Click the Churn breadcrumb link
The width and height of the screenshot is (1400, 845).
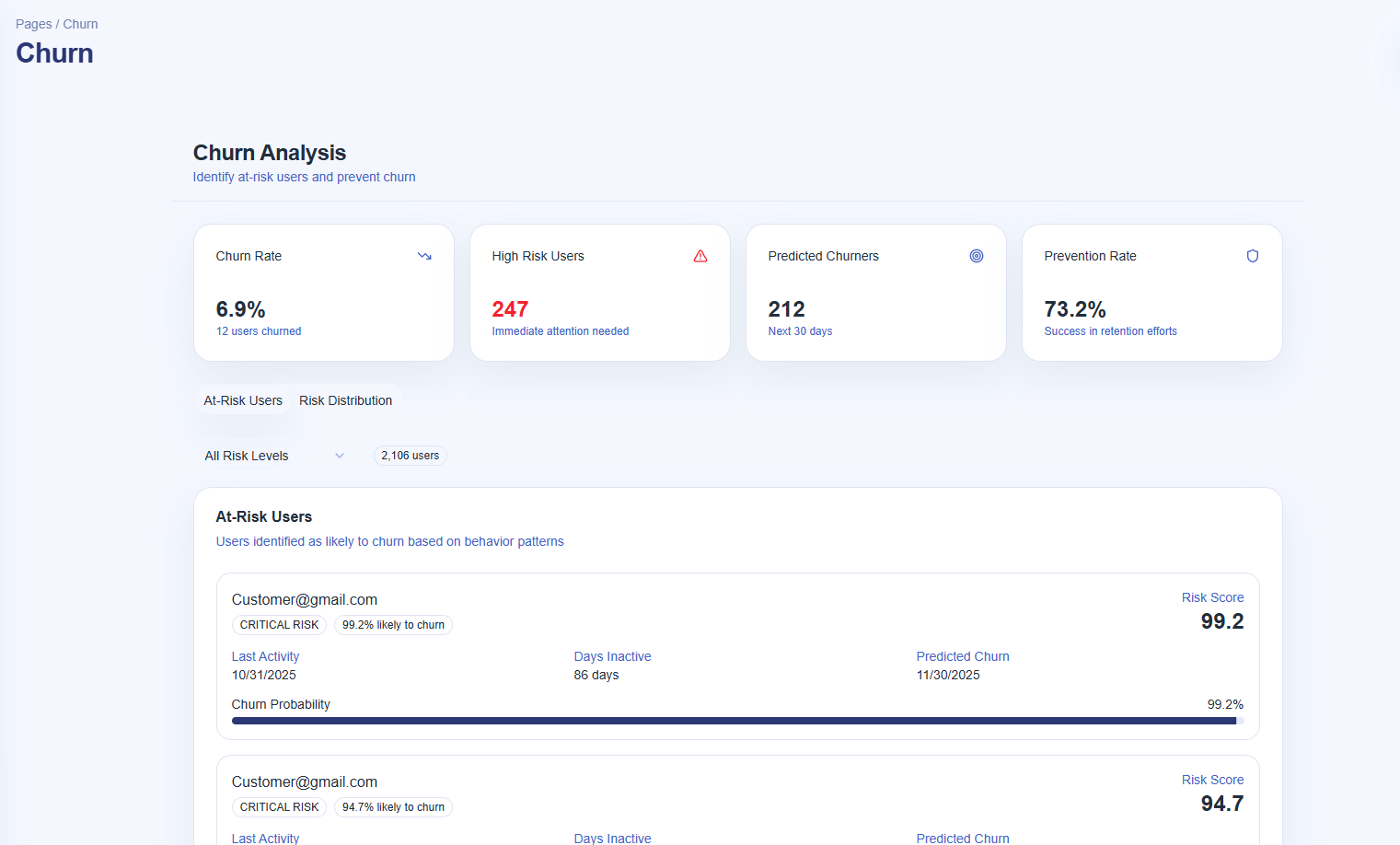click(x=80, y=24)
